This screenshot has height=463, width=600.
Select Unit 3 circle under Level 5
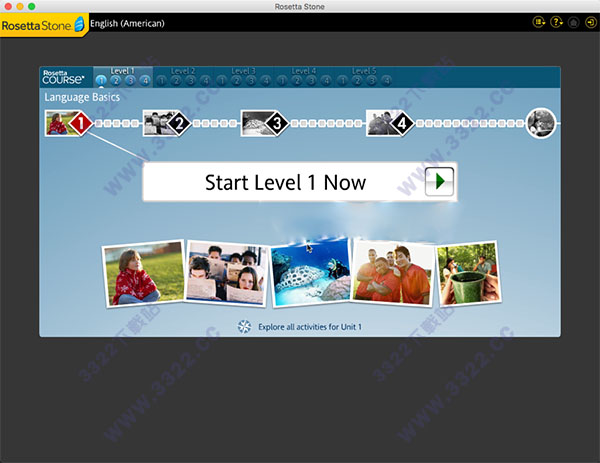[372, 81]
